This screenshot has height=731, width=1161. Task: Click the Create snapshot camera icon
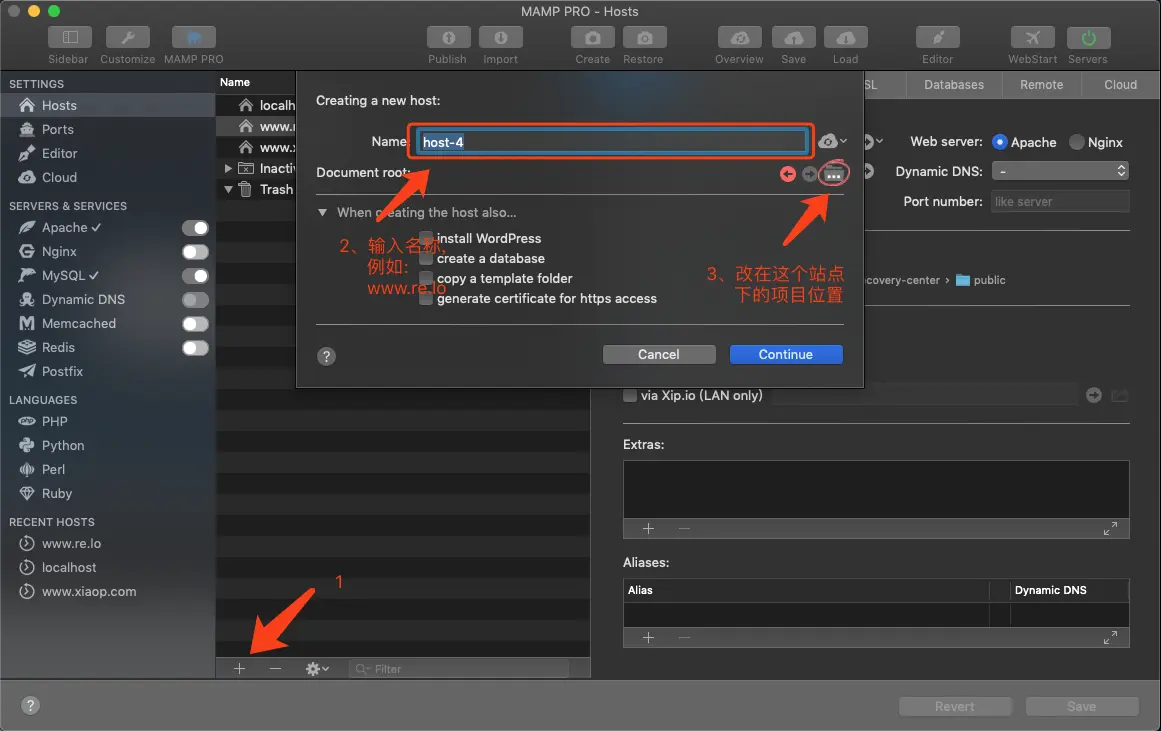tap(592, 37)
